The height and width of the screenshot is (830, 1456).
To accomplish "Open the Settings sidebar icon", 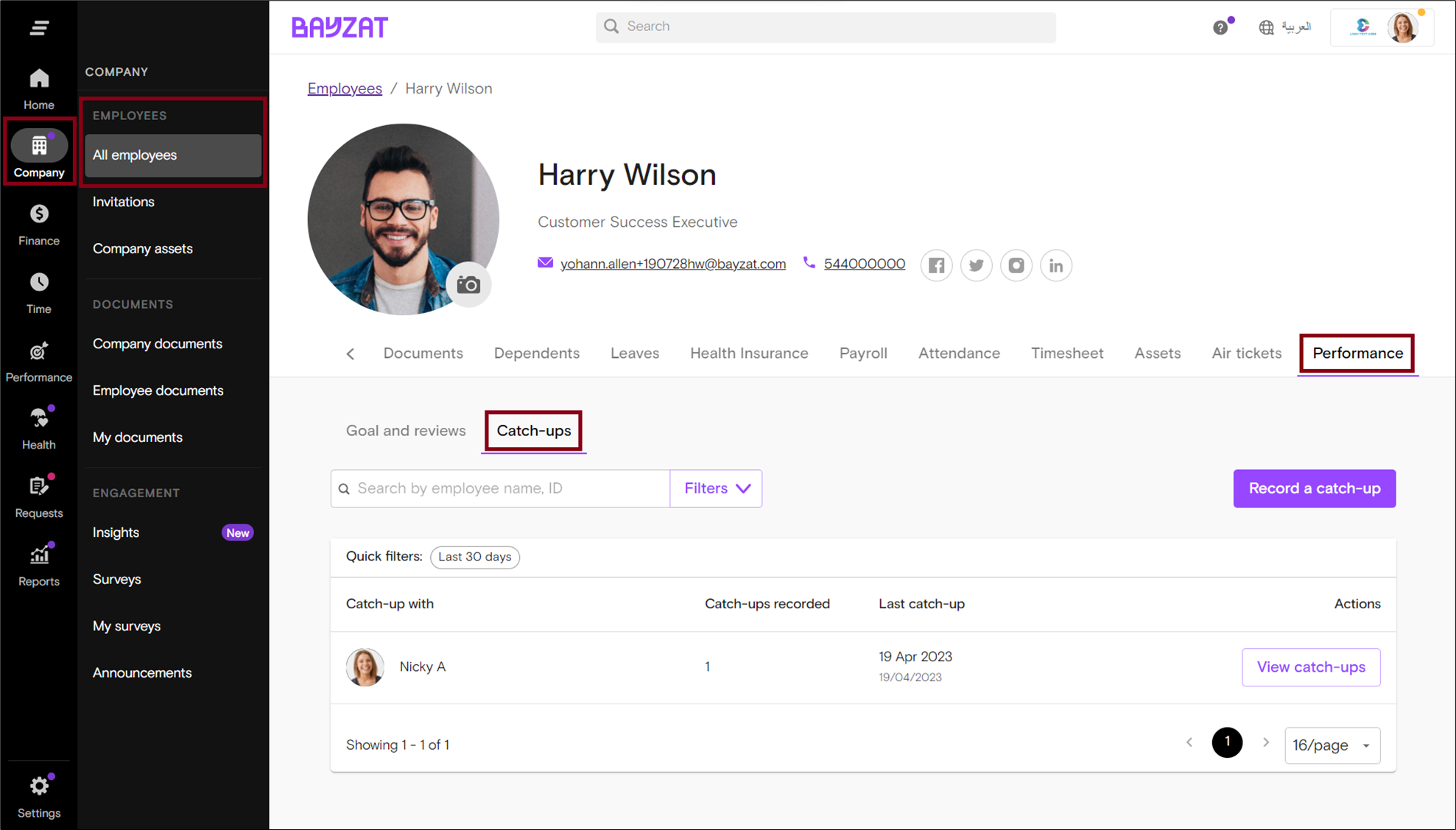I will (38, 786).
